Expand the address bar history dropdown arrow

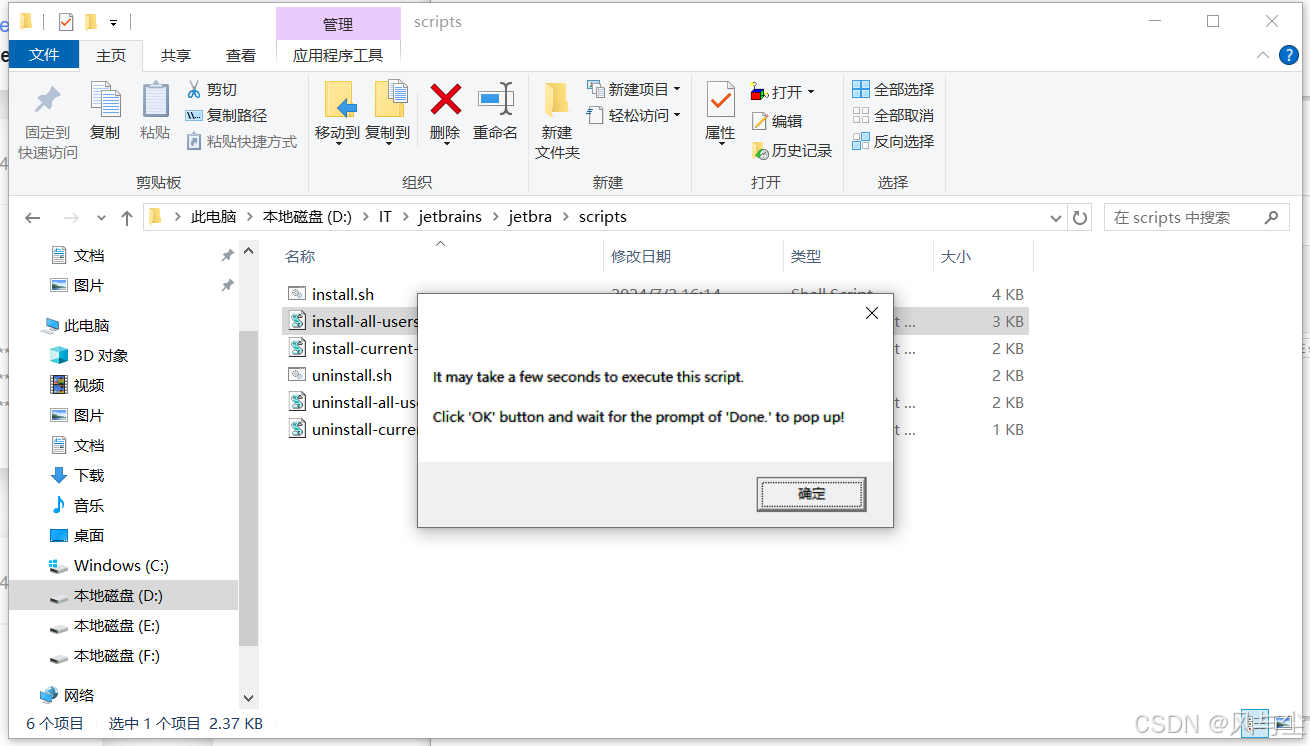pos(1056,217)
